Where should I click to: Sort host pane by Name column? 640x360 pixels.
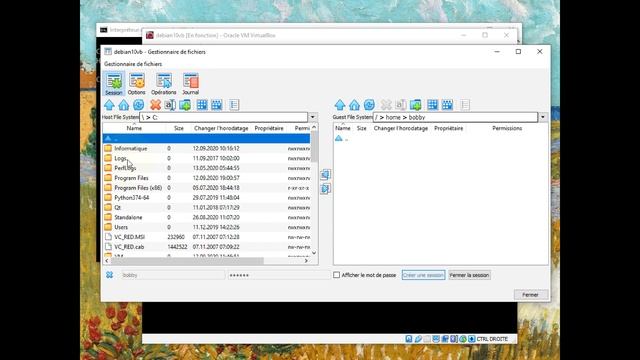[134, 128]
